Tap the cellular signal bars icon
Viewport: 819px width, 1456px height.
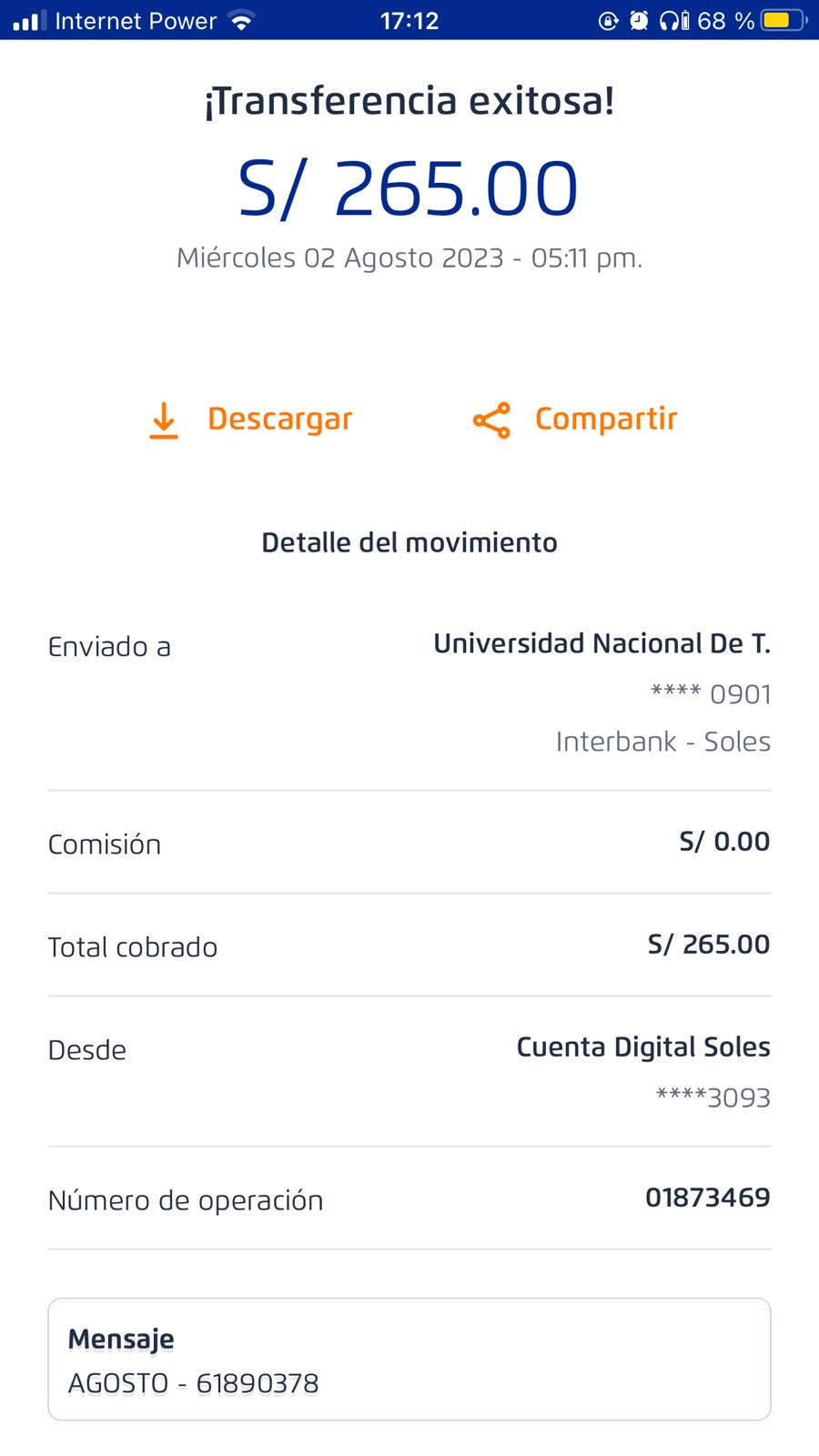29,21
